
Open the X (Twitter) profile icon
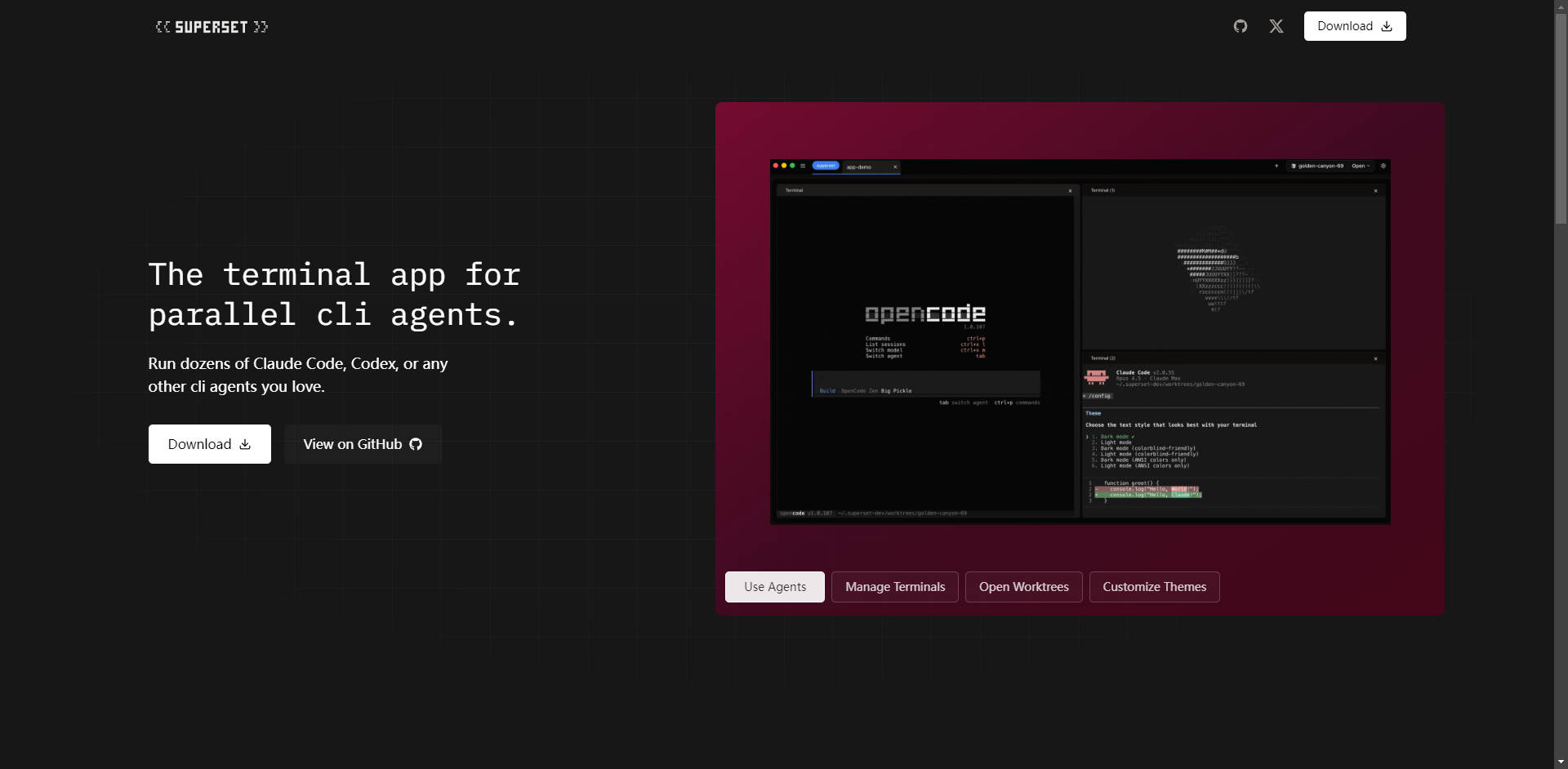point(1276,26)
